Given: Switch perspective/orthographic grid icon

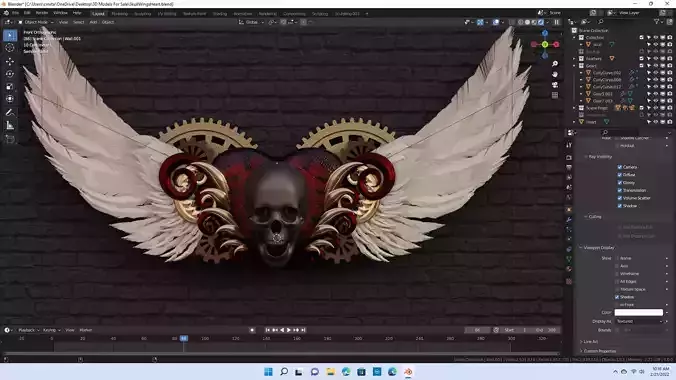Looking at the screenshot, I should 555,95.
